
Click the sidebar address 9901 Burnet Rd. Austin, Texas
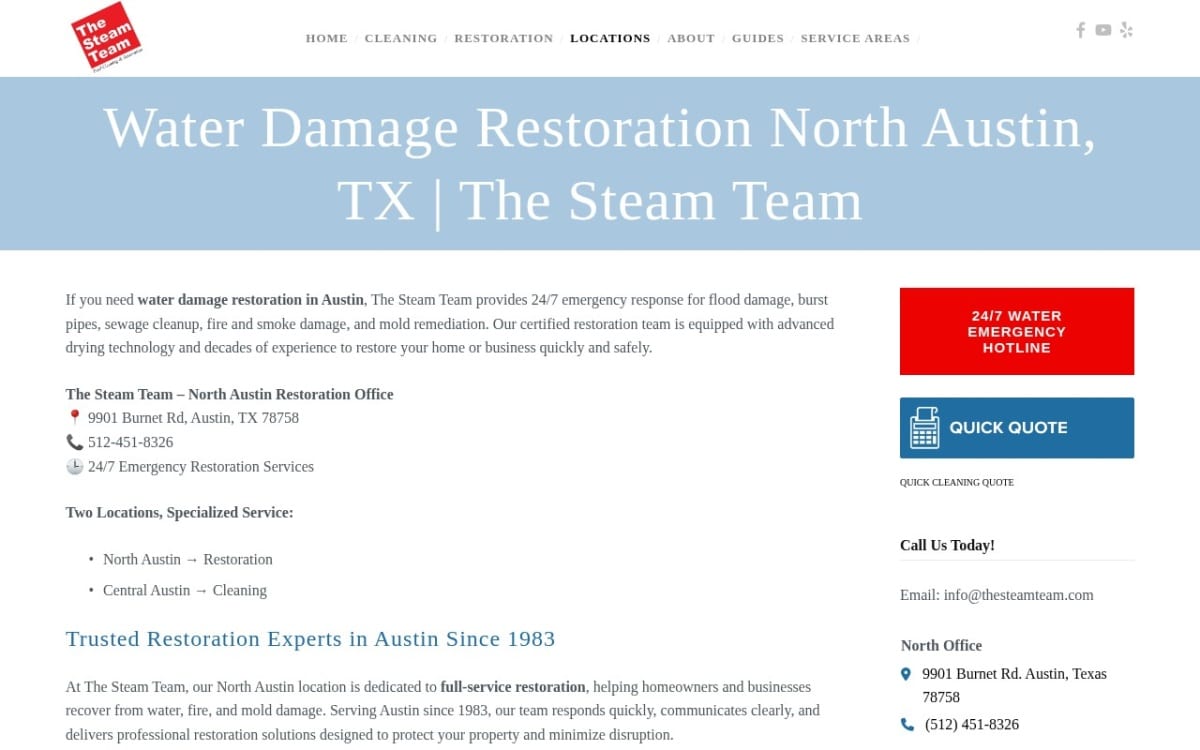click(1015, 685)
